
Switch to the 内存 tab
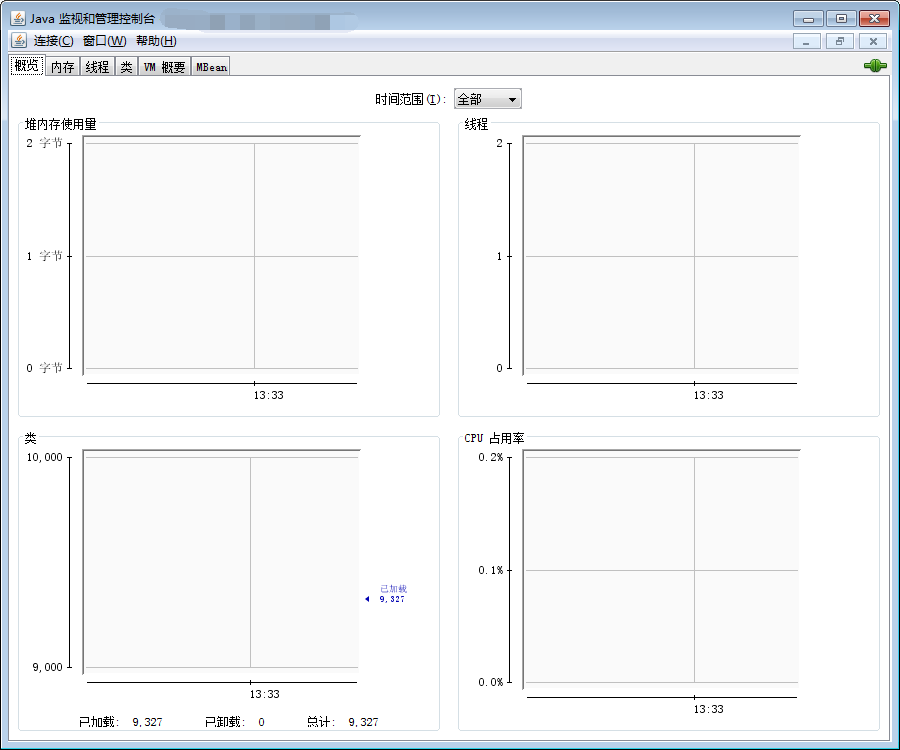62,67
